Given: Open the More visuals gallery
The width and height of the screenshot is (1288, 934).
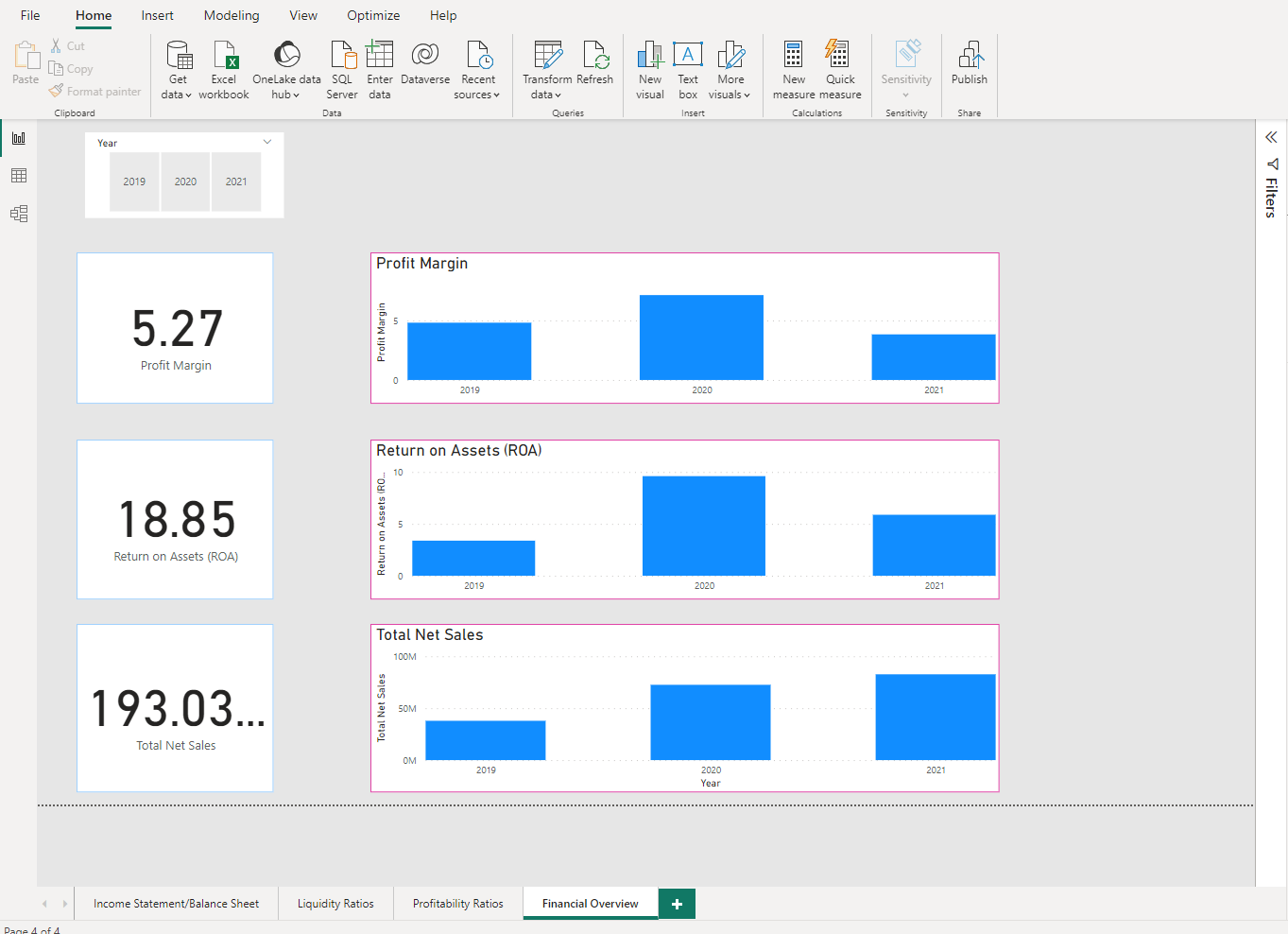Looking at the screenshot, I should coord(730,69).
